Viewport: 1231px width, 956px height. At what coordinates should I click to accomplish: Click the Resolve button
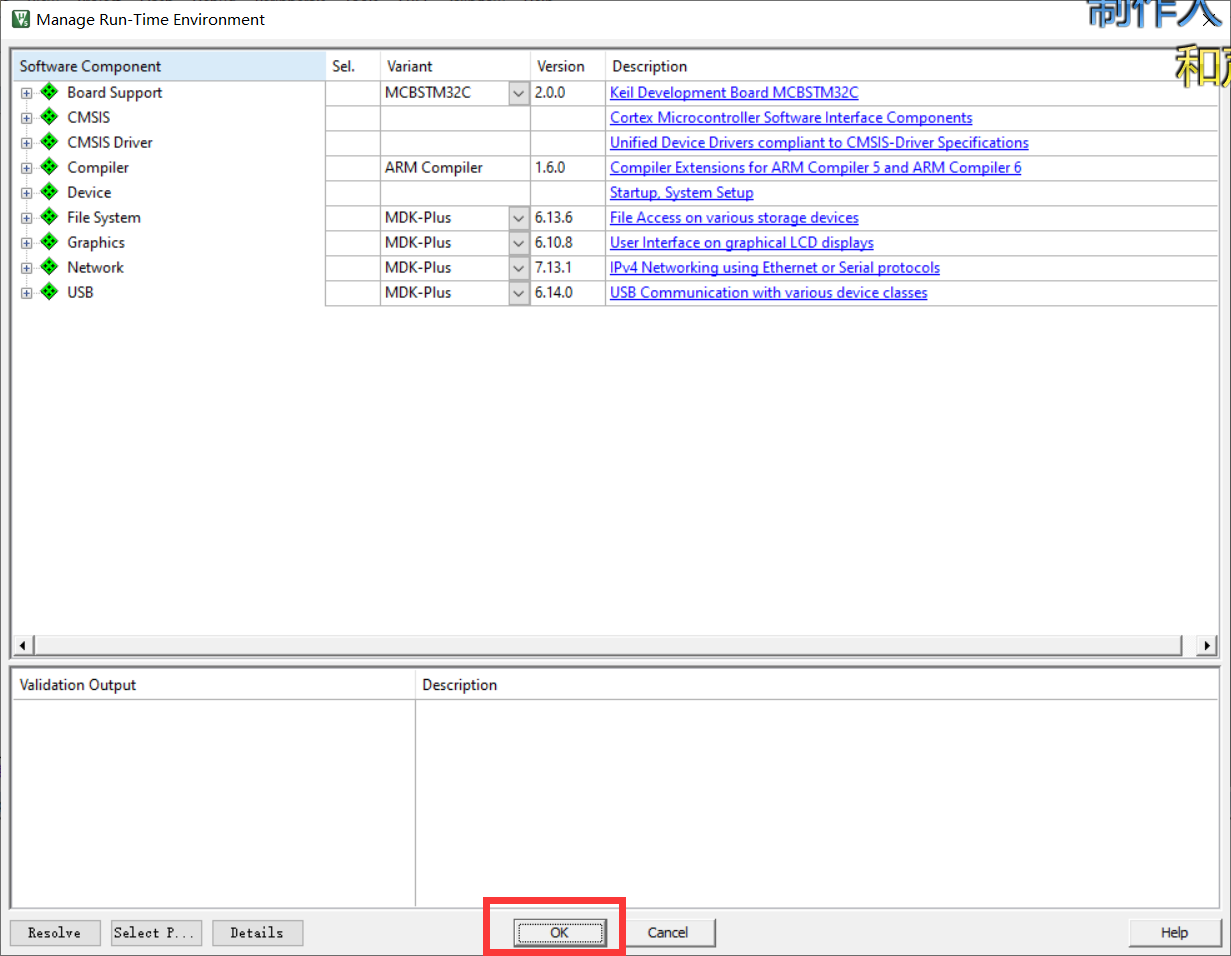(x=55, y=932)
